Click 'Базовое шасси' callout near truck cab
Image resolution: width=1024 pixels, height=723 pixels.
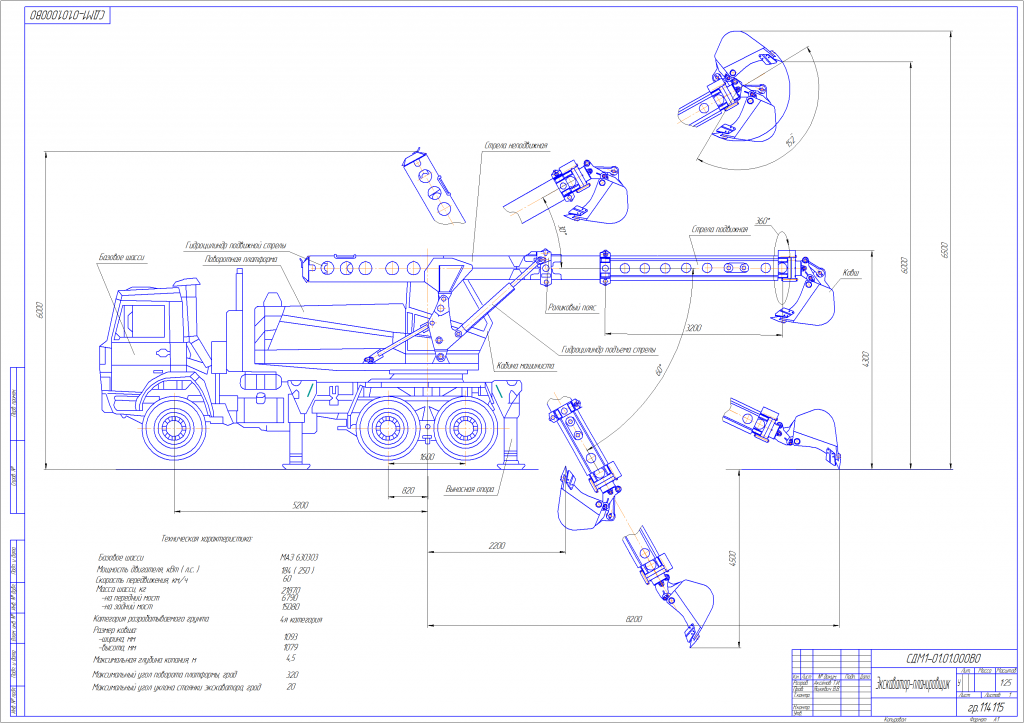[121, 258]
